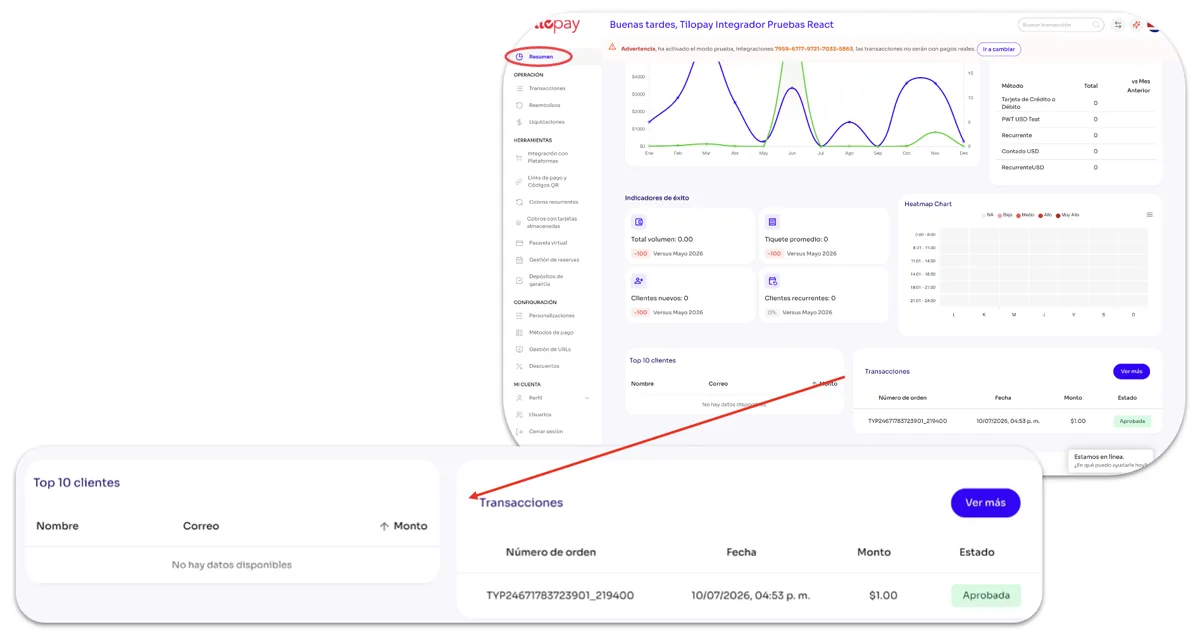This screenshot has width=1200, height=636.
Task: Click the 10/07/2026, 04:53 p. m. date in enlarged inset
Action: click(x=750, y=595)
